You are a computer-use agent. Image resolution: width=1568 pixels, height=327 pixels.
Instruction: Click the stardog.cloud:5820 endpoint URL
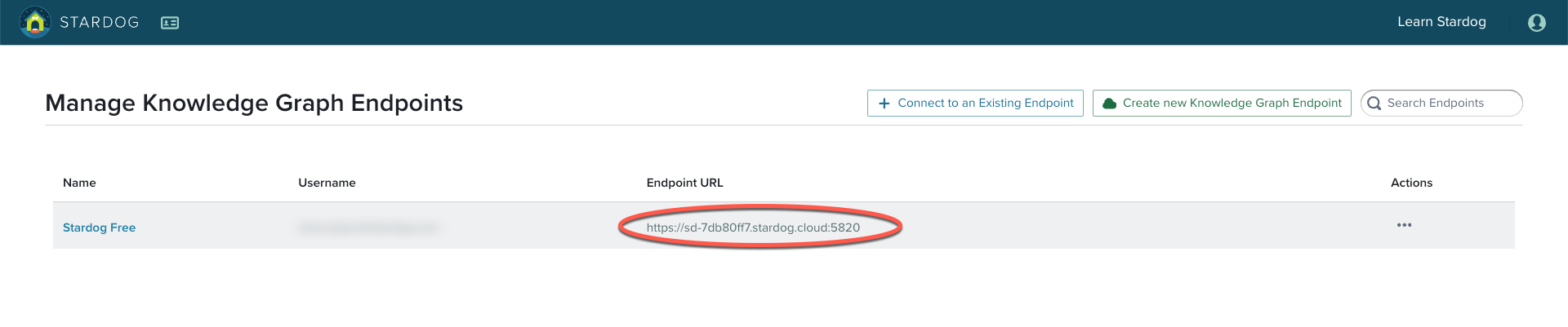(753, 228)
